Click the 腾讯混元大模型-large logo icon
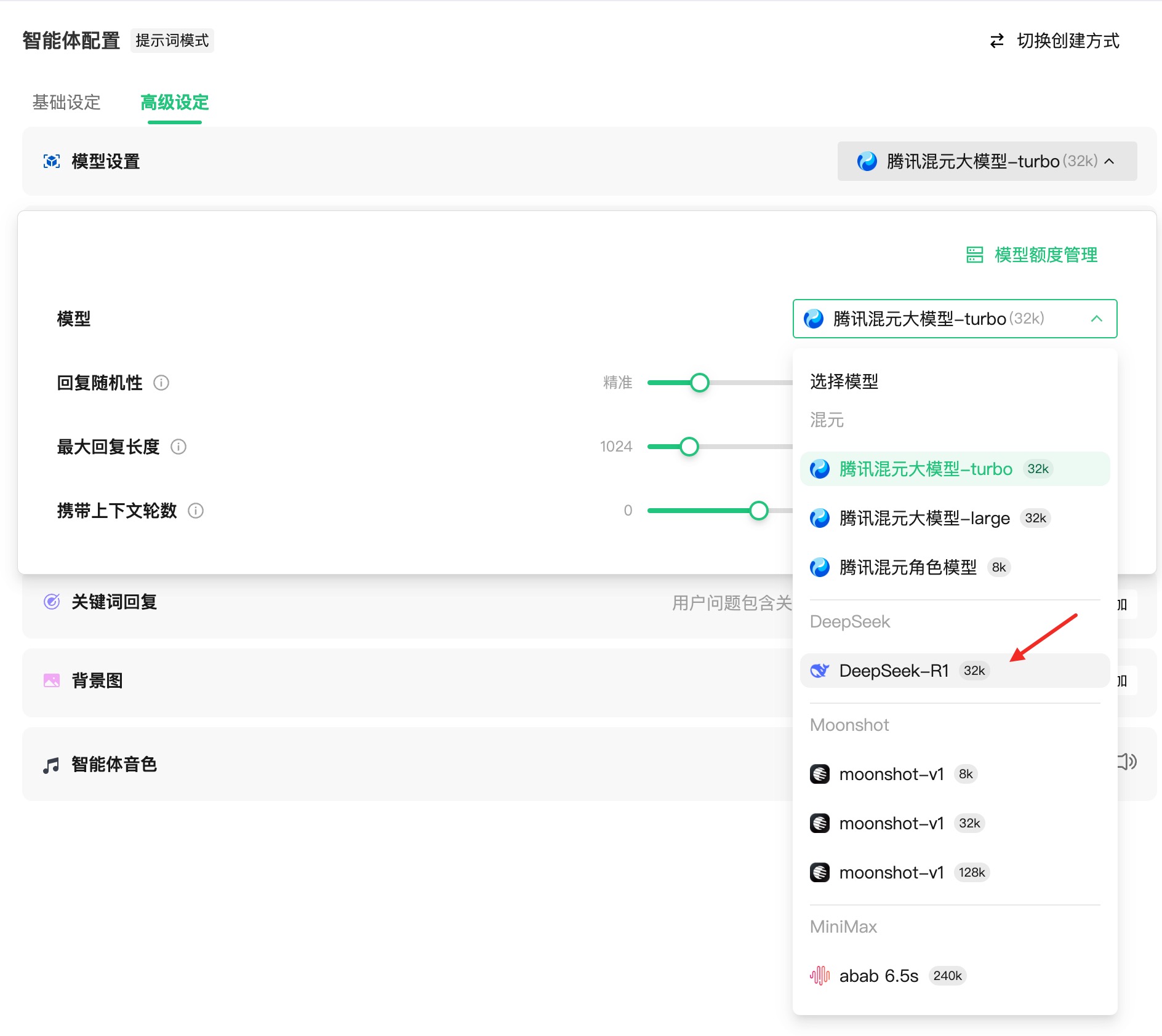Viewport: 1162px width, 1036px height. (820, 518)
